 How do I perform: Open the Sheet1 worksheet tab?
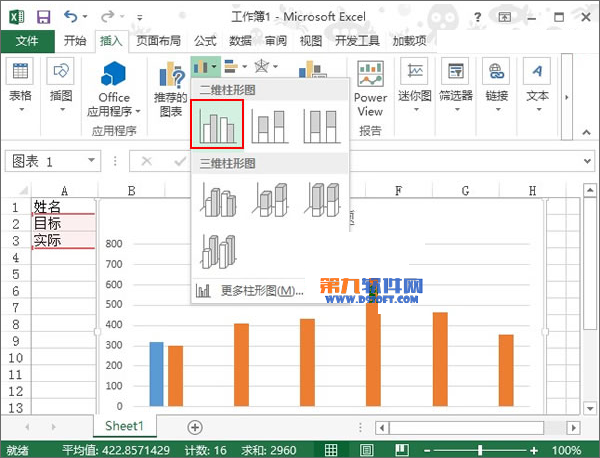tap(124, 426)
